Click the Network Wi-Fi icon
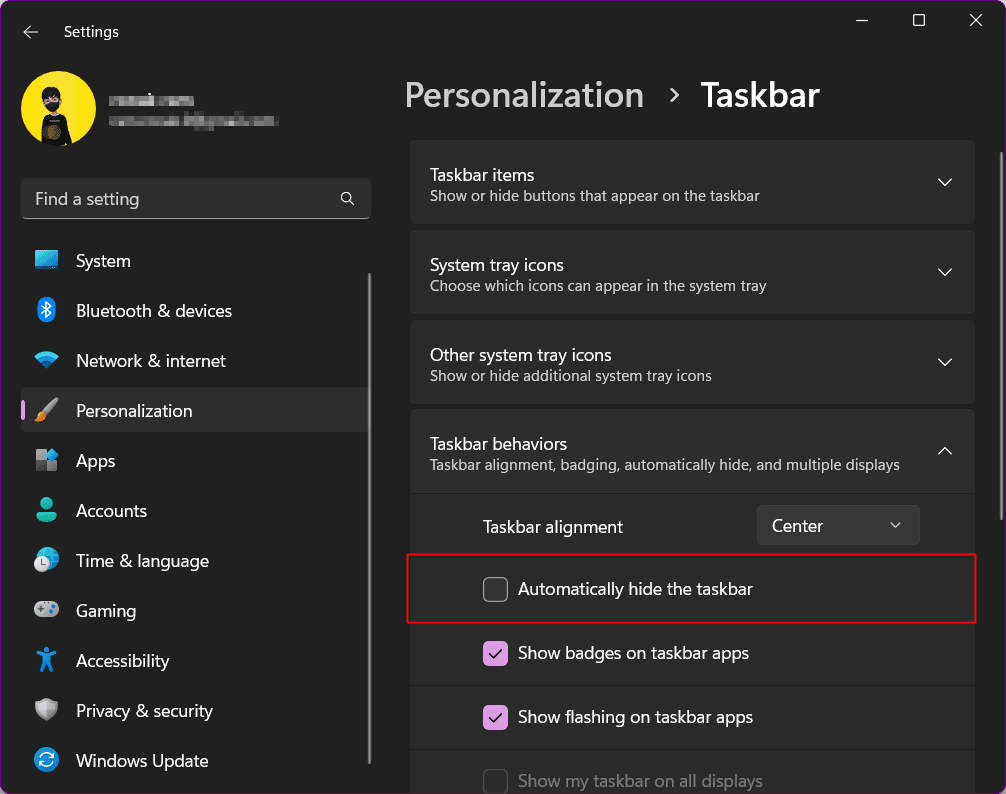This screenshot has width=1006, height=794. [x=46, y=360]
